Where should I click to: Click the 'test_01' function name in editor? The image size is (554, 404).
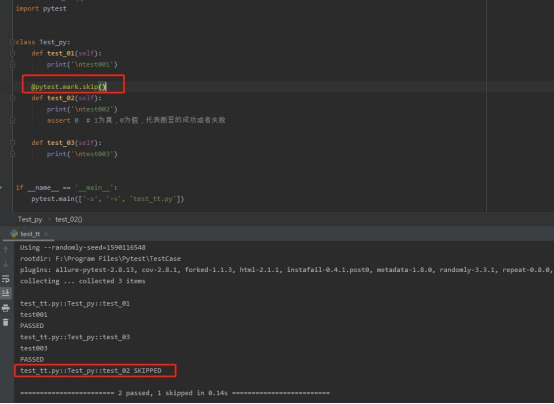click(61, 53)
